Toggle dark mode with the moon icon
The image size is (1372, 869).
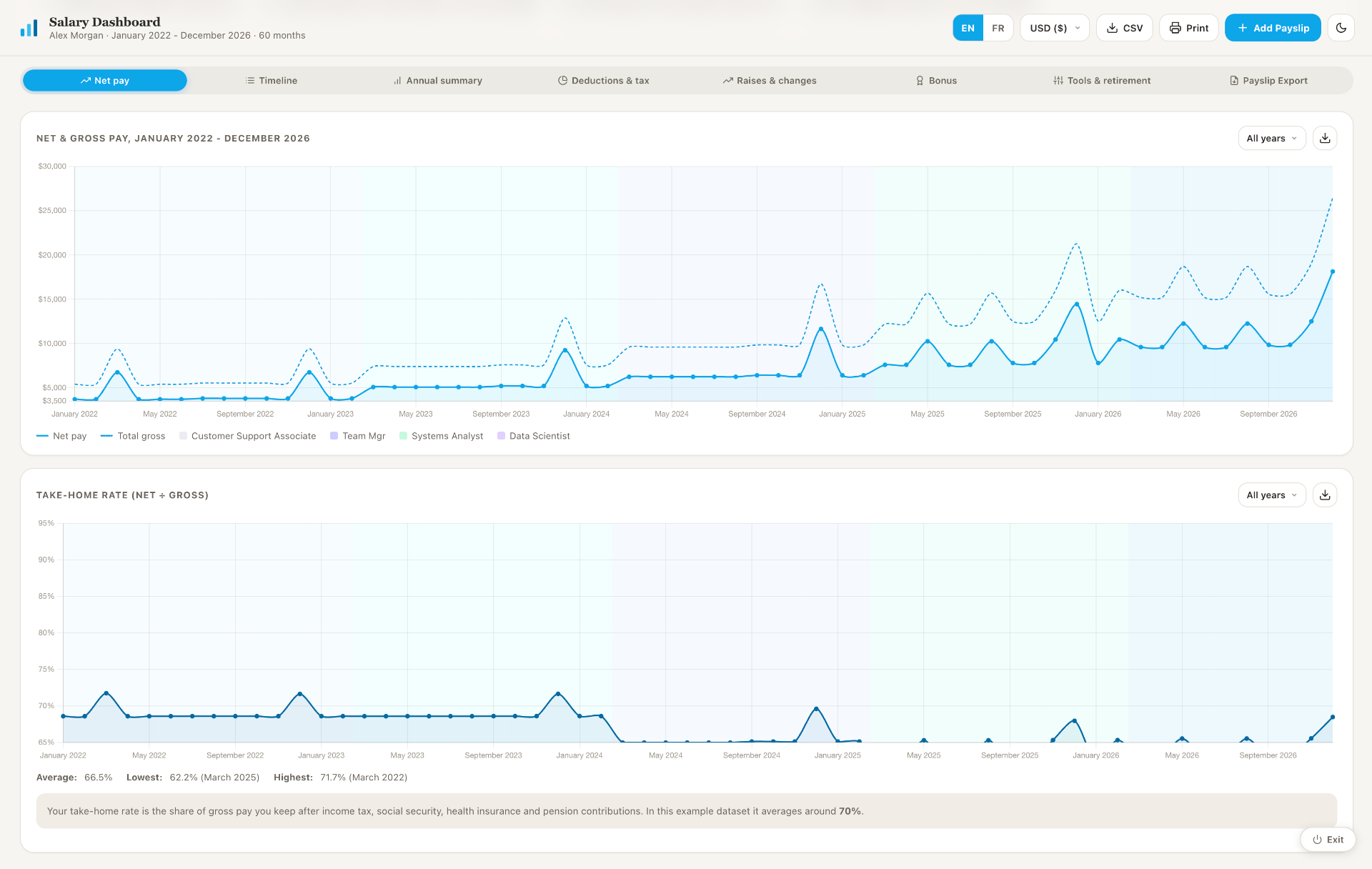coord(1341,28)
